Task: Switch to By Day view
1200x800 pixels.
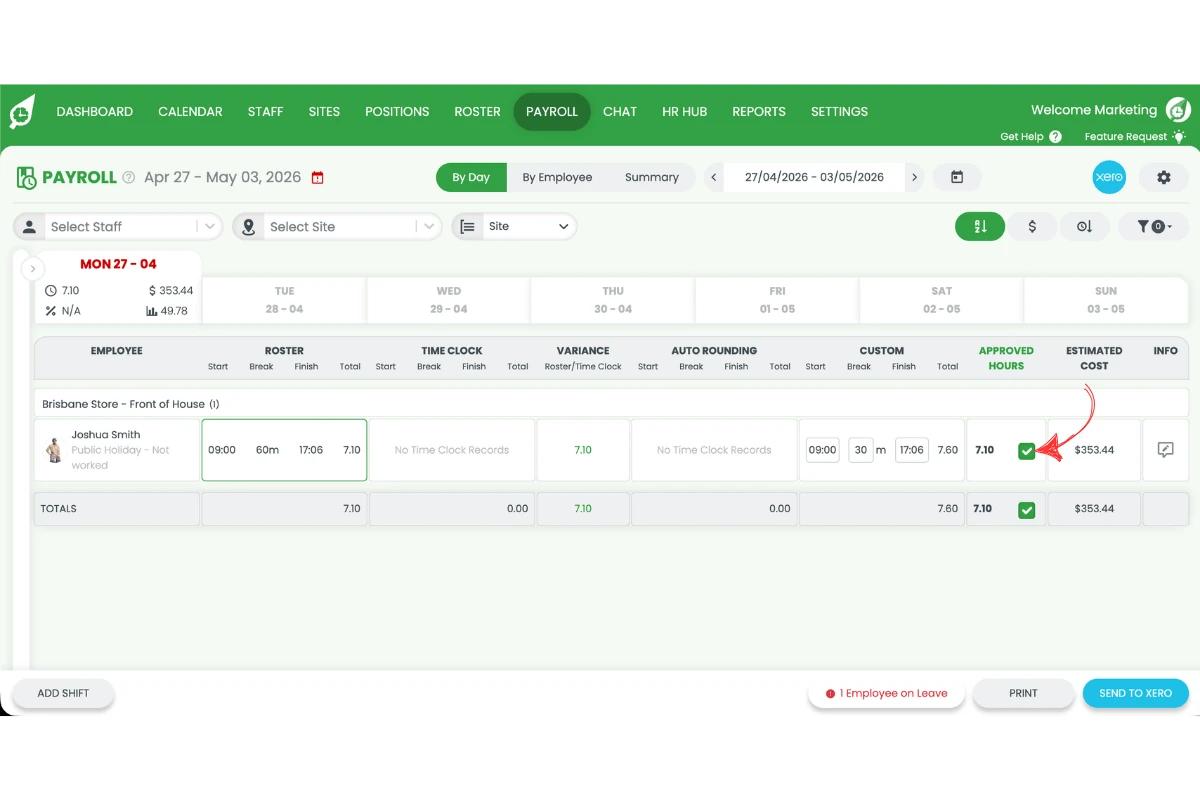Action: tap(471, 177)
